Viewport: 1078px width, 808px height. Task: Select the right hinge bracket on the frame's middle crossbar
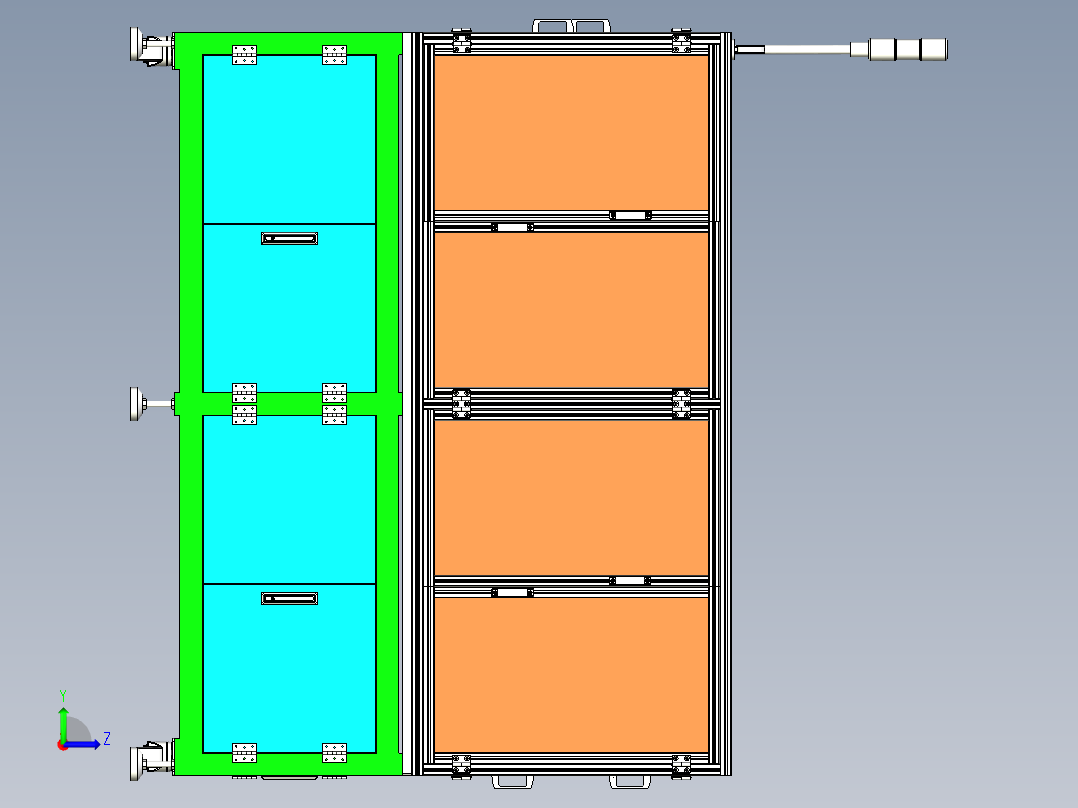681,404
